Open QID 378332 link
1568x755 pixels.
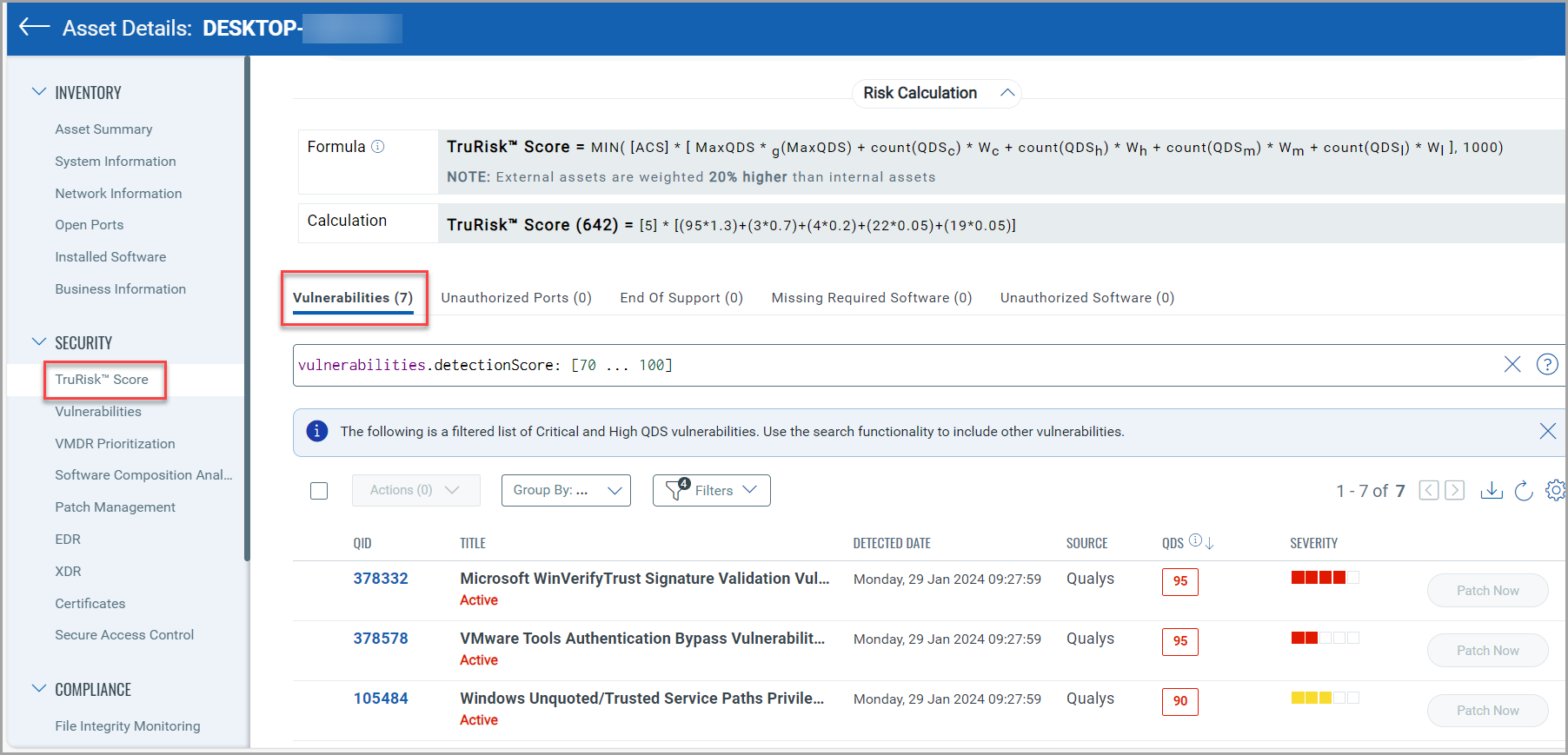(x=381, y=578)
